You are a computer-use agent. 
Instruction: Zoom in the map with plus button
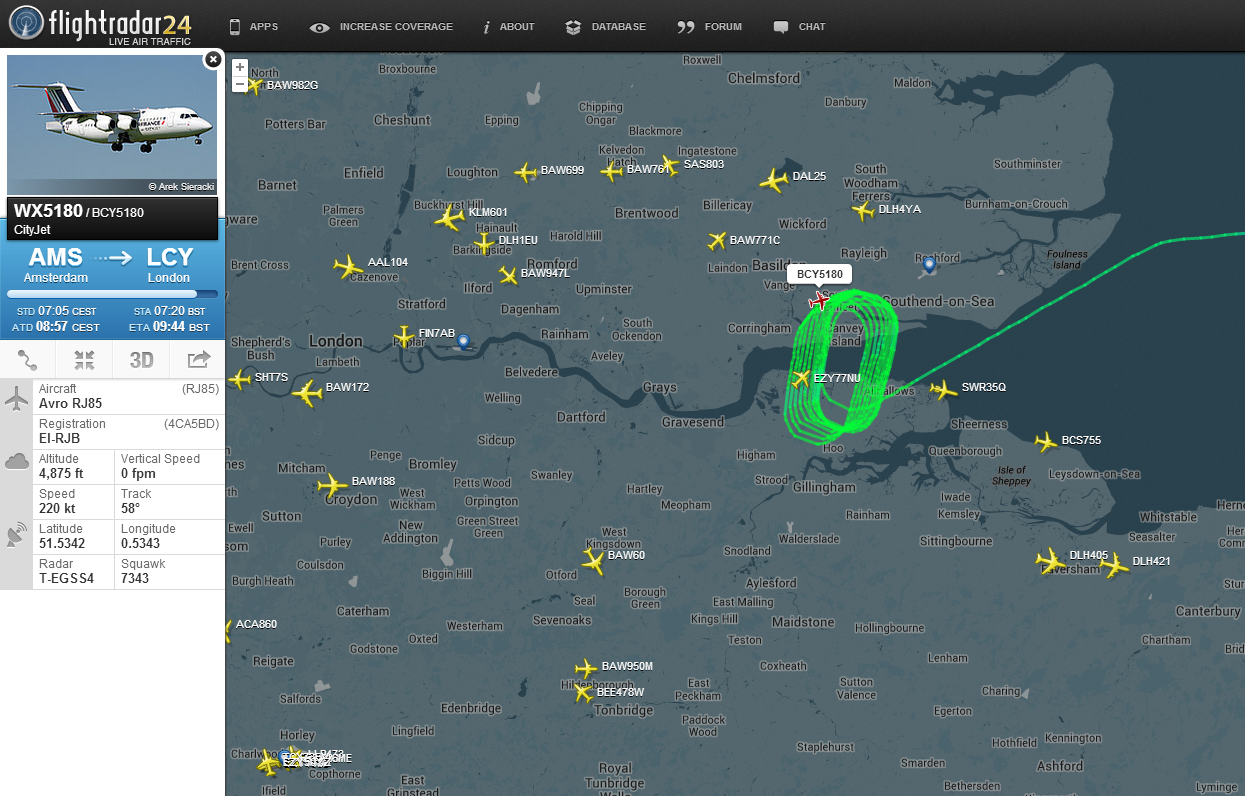[240, 67]
